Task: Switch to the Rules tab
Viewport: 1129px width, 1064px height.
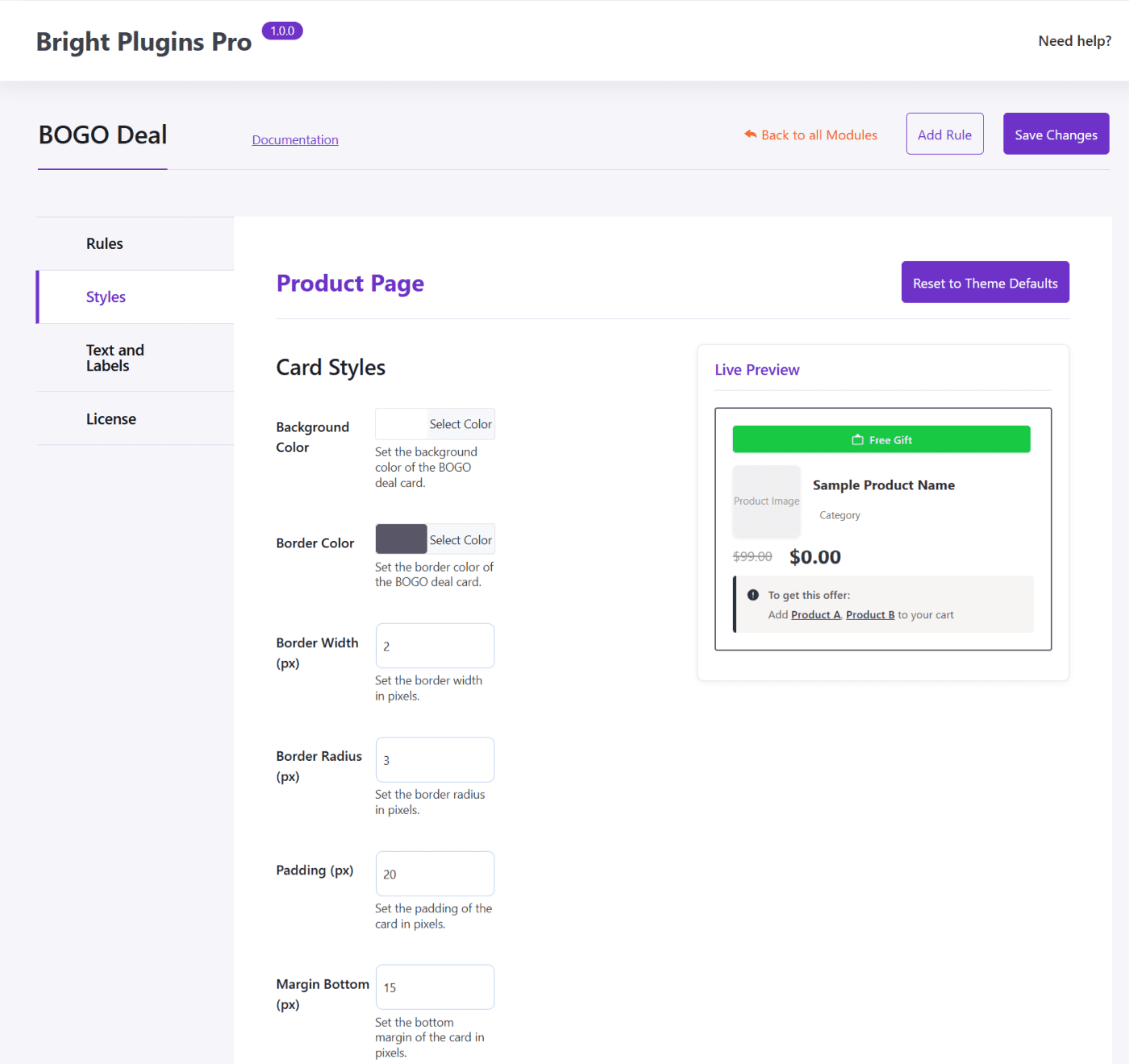Action: [x=104, y=243]
